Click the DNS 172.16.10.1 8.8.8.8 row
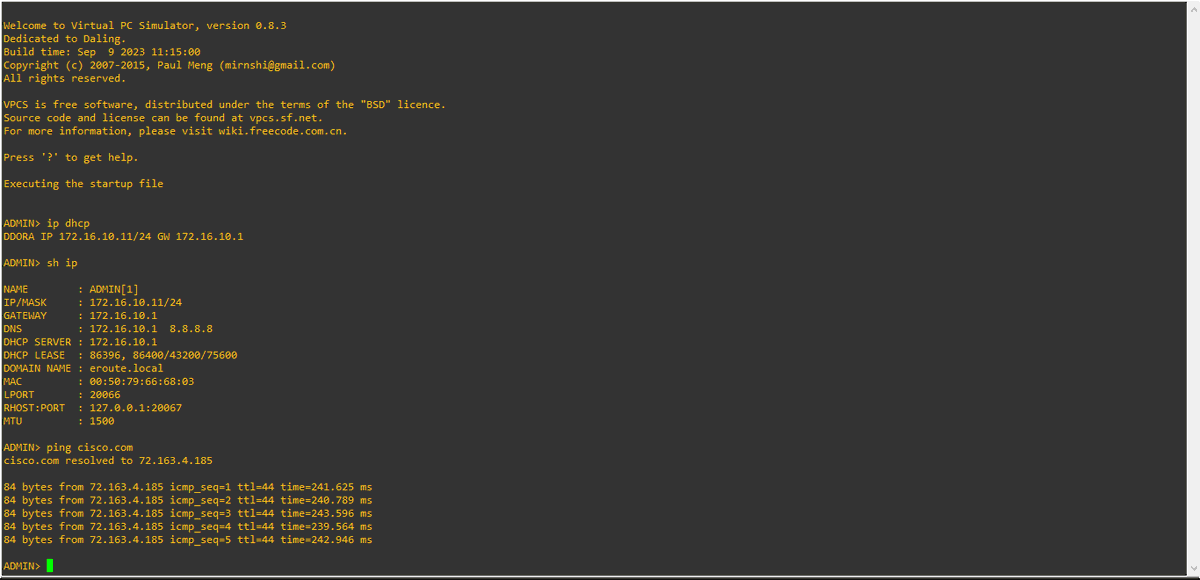 [x=108, y=328]
